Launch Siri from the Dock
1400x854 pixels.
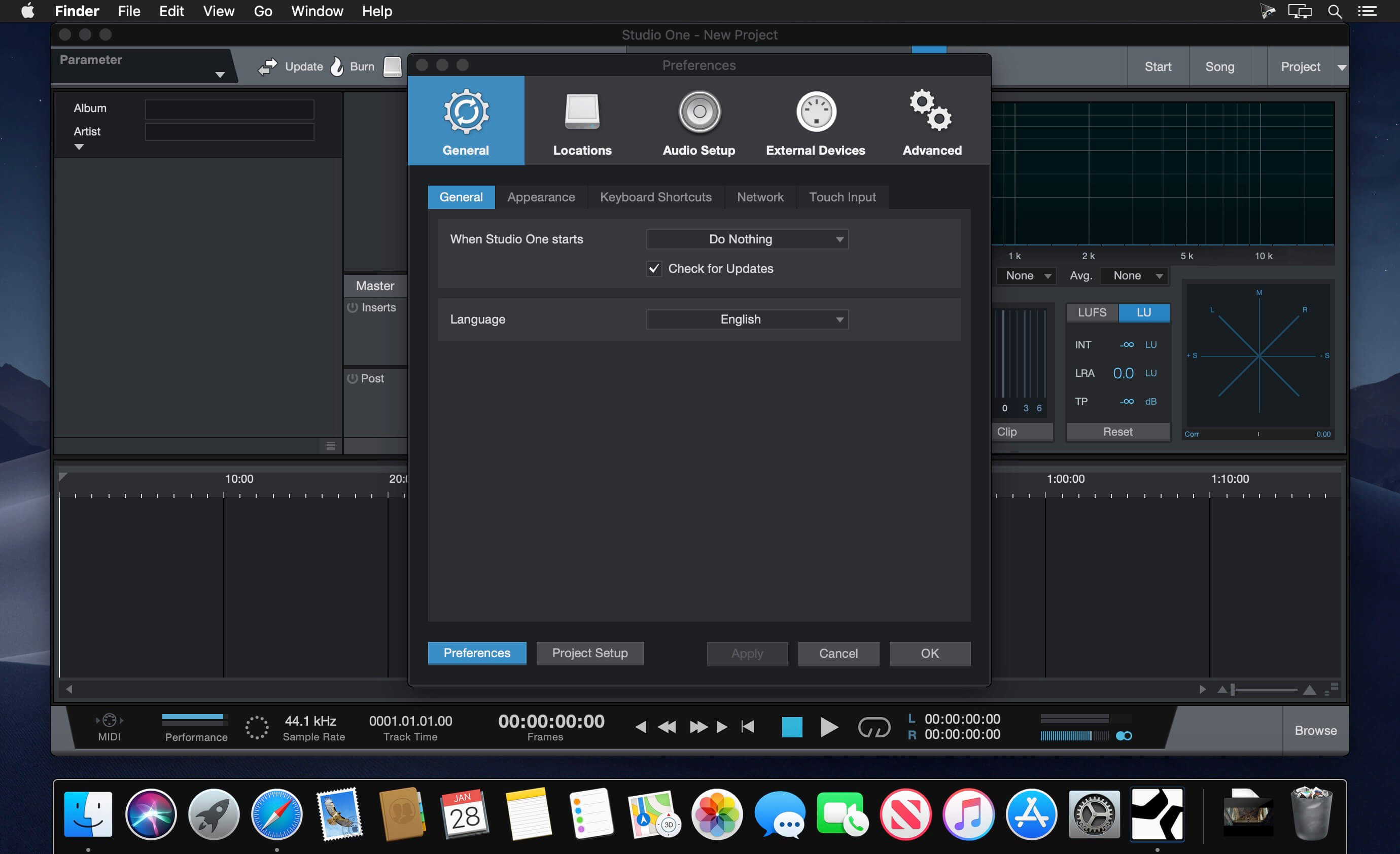click(151, 814)
